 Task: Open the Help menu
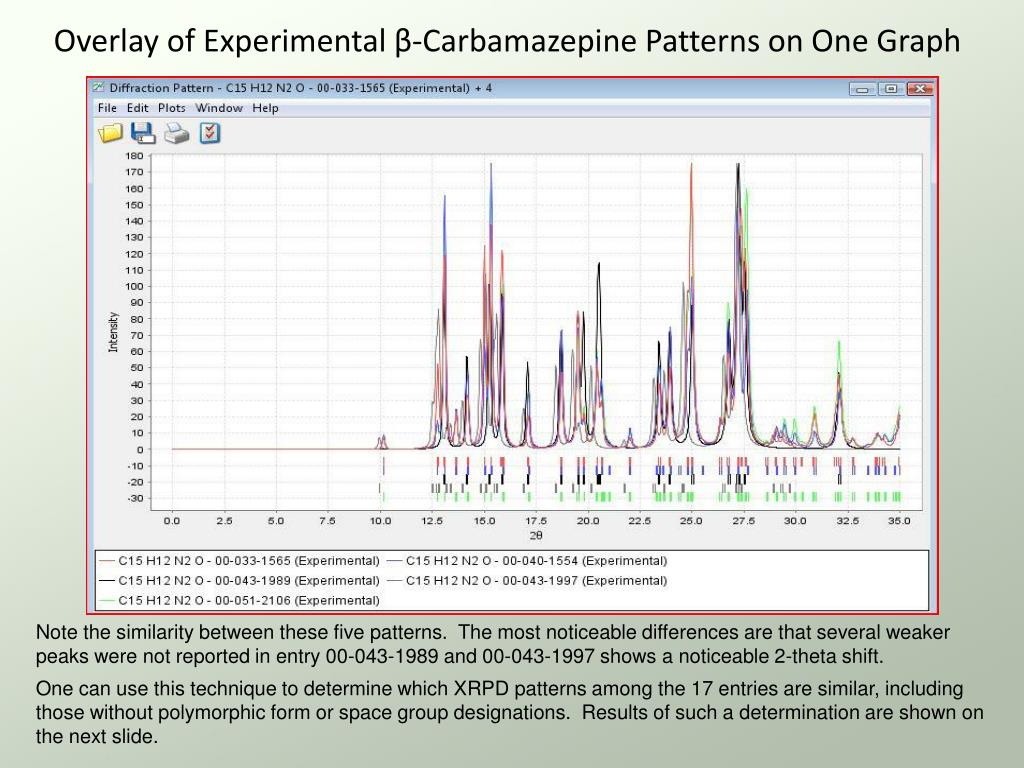[265, 108]
